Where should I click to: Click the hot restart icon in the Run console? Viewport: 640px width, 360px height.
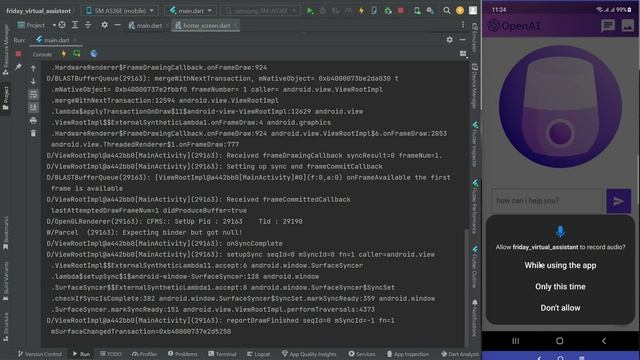(77, 53)
